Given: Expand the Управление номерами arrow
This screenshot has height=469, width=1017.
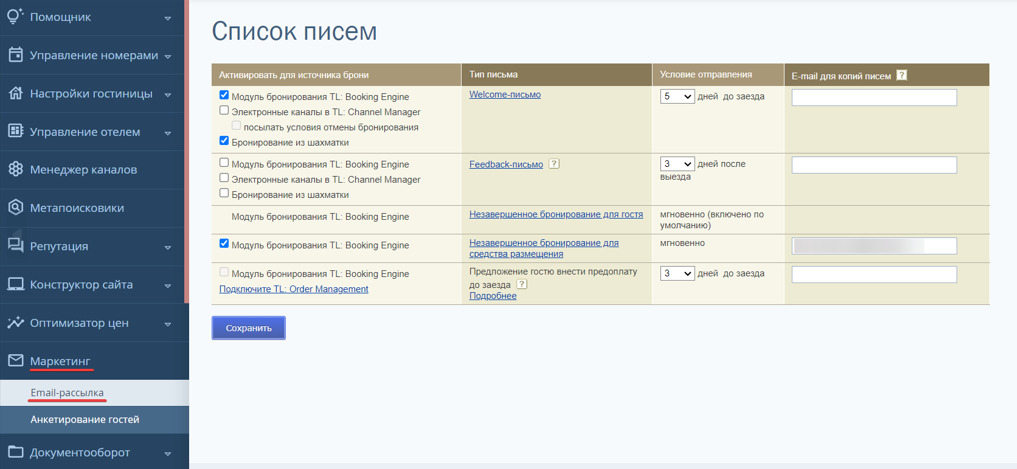Looking at the screenshot, I should [x=168, y=56].
